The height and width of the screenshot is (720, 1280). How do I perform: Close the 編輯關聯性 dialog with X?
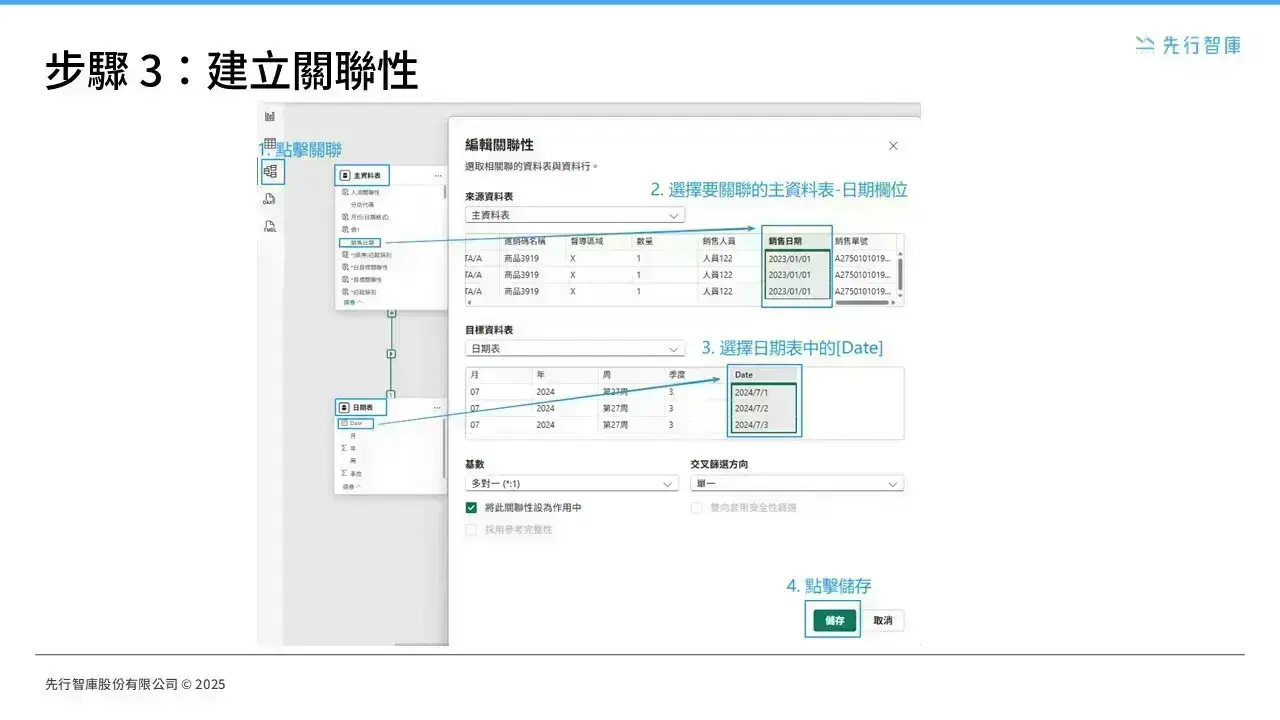pyautogui.click(x=893, y=146)
